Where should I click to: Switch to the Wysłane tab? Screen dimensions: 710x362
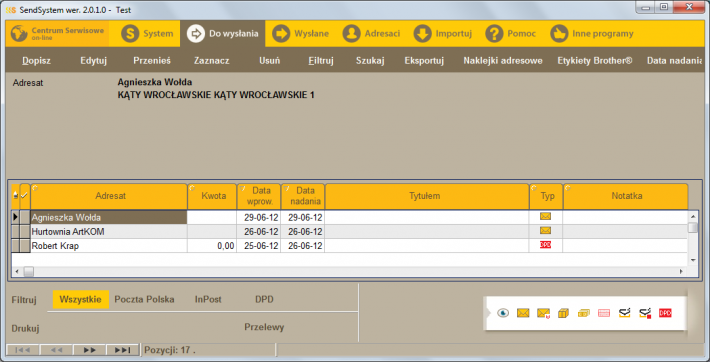(301, 34)
